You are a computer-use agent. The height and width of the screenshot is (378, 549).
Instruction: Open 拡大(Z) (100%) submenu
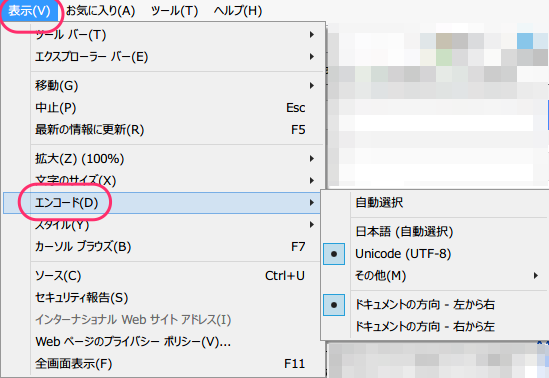[163, 159]
